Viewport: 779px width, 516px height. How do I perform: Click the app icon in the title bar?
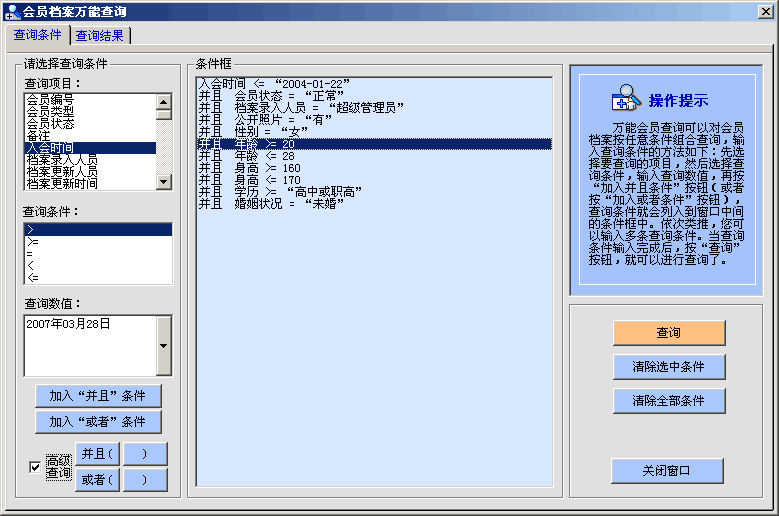coord(11,11)
